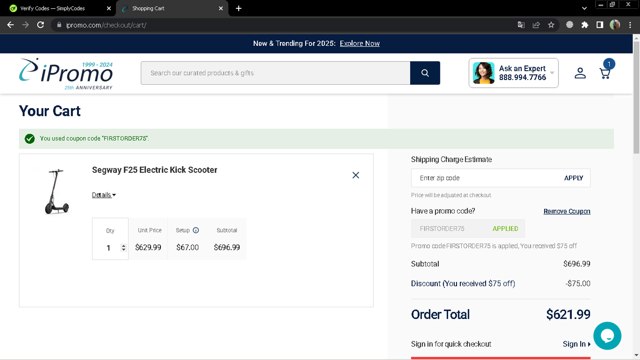Click the page vertical scrollbar

click(x=636, y=98)
